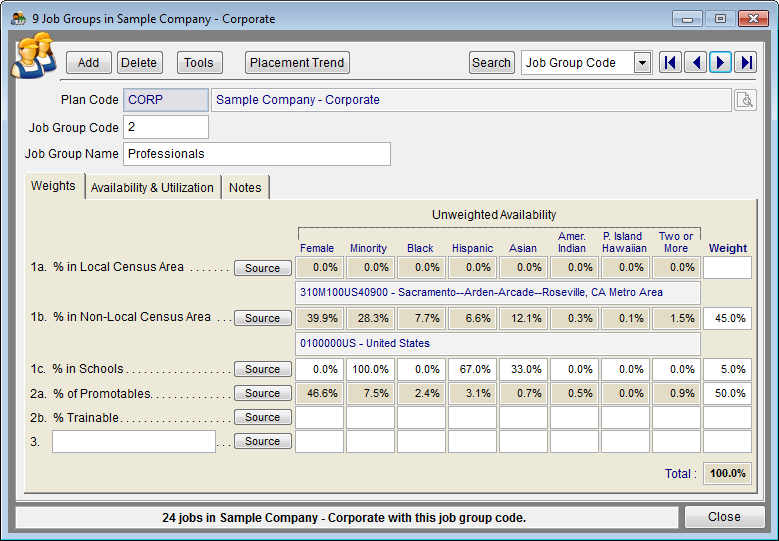Click the Schools Hispanic 67.0% cell

(x=472, y=369)
